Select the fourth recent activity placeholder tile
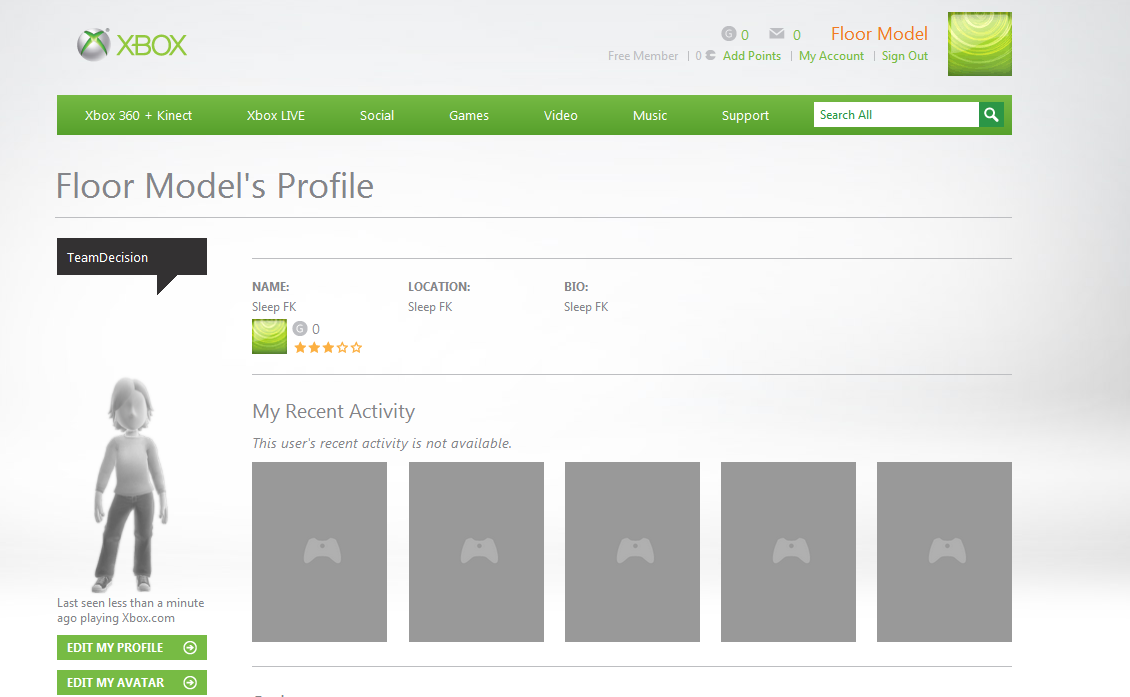 (788, 552)
